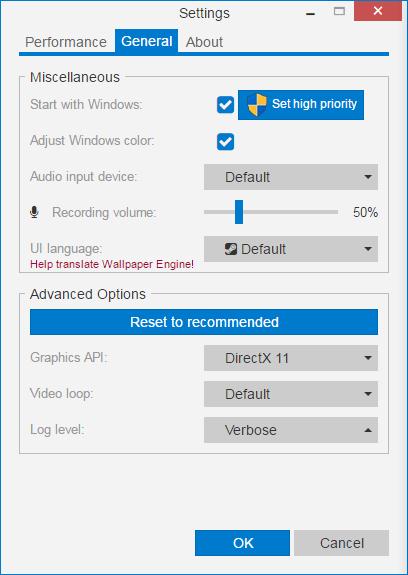
Task: Open the Audio input device dropdown
Action: click(291, 177)
